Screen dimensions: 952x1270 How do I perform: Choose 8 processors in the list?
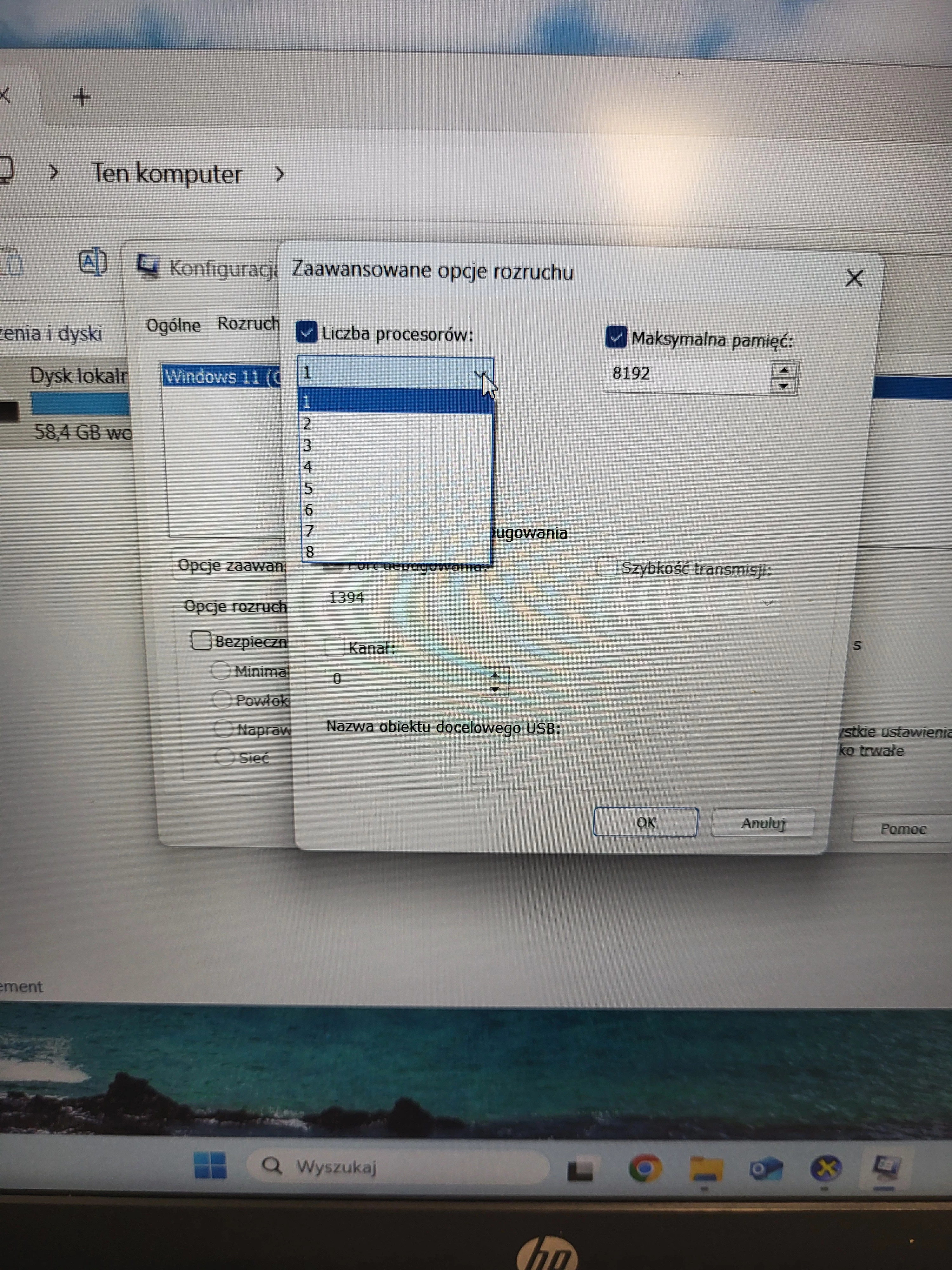pyautogui.click(x=396, y=552)
